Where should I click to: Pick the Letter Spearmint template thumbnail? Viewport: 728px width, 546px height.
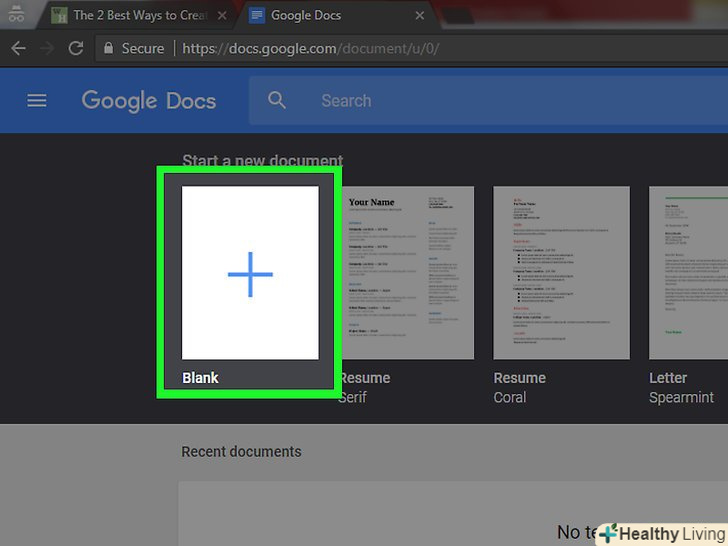(x=688, y=273)
